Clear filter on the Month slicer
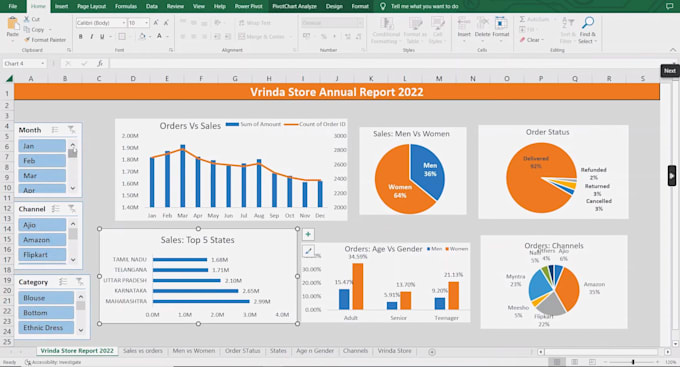 [x=71, y=130]
